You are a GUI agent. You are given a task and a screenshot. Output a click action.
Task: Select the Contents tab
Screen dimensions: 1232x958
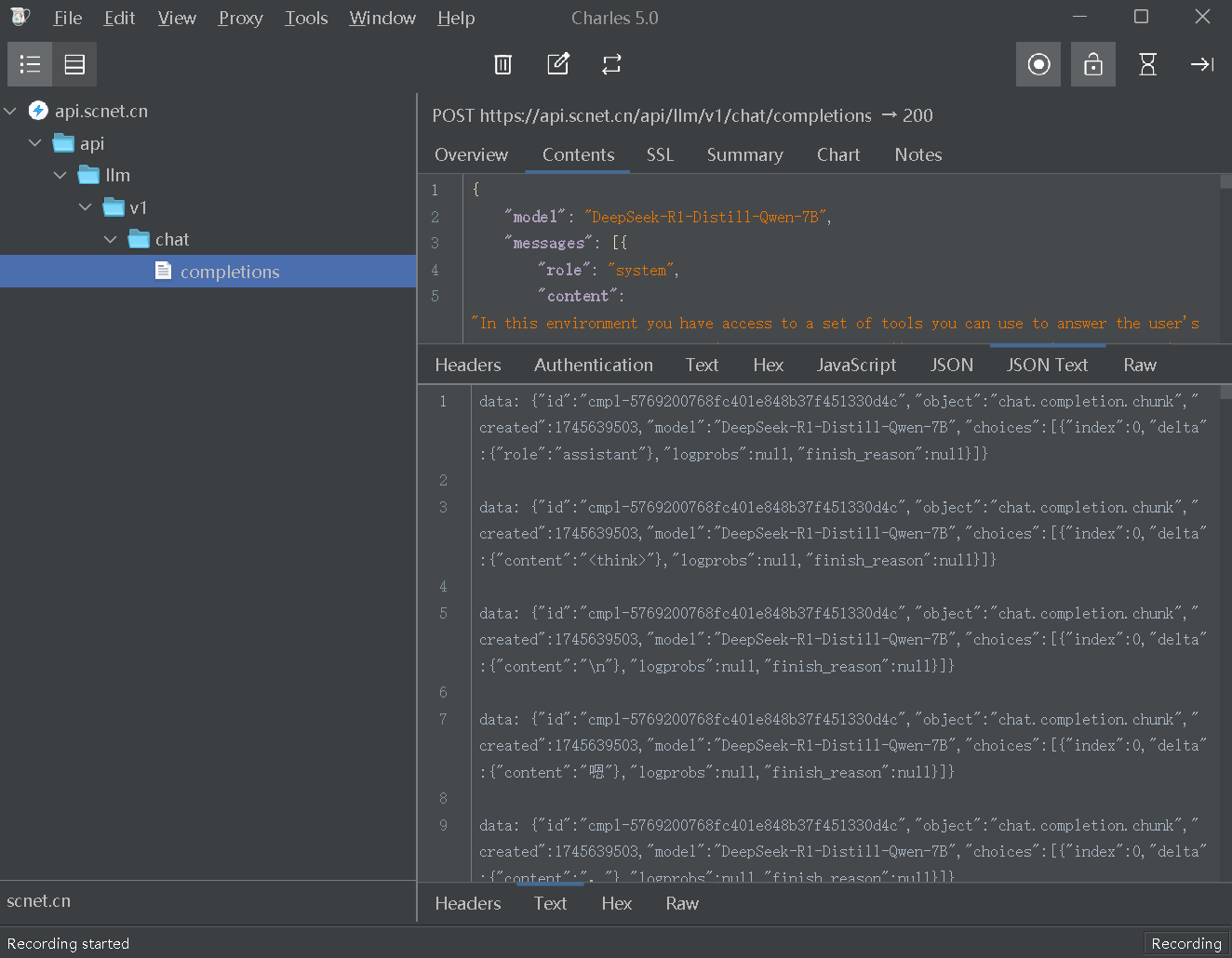(578, 154)
